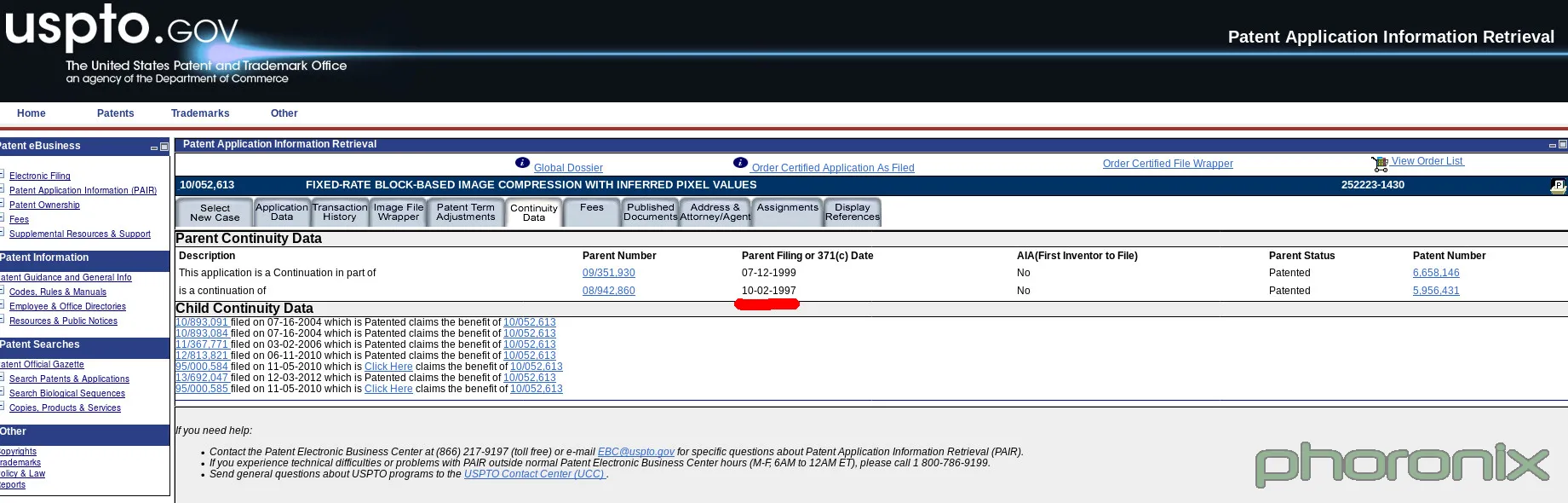Screen dimensions: 1568x503
Task: Open child application 11/367,771
Action: (x=202, y=344)
